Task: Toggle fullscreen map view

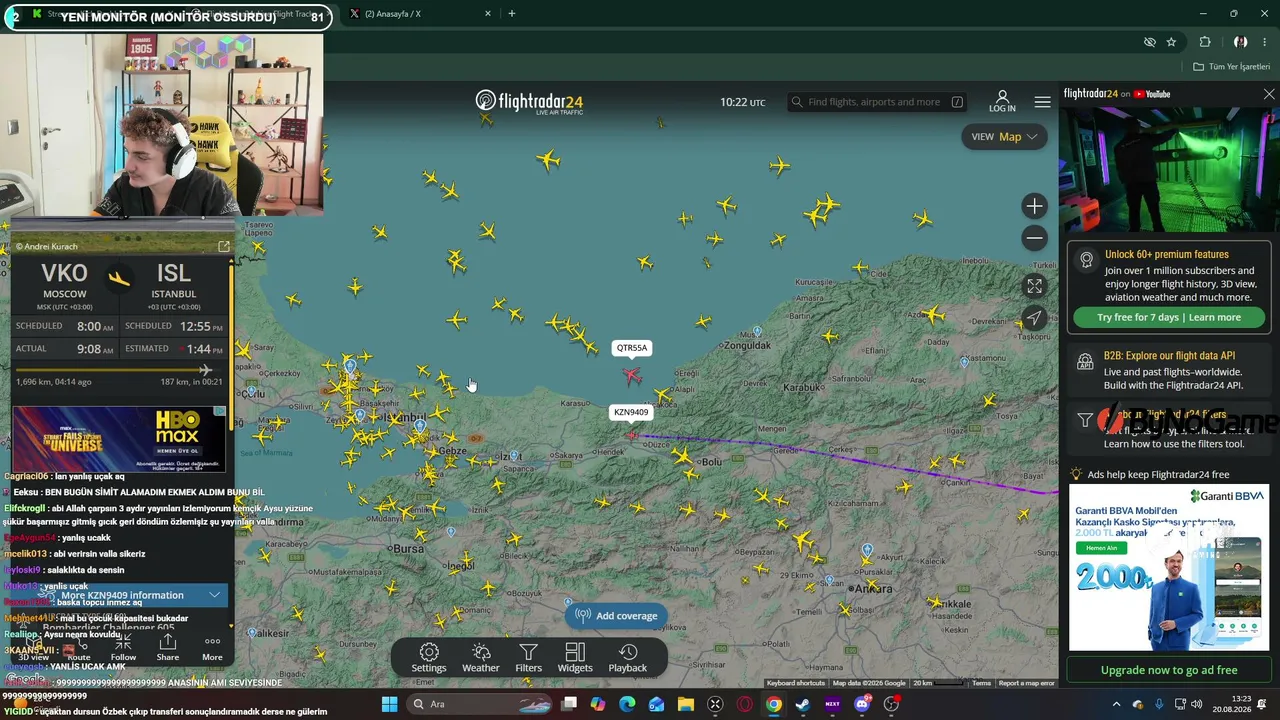Action: coord(1034,286)
